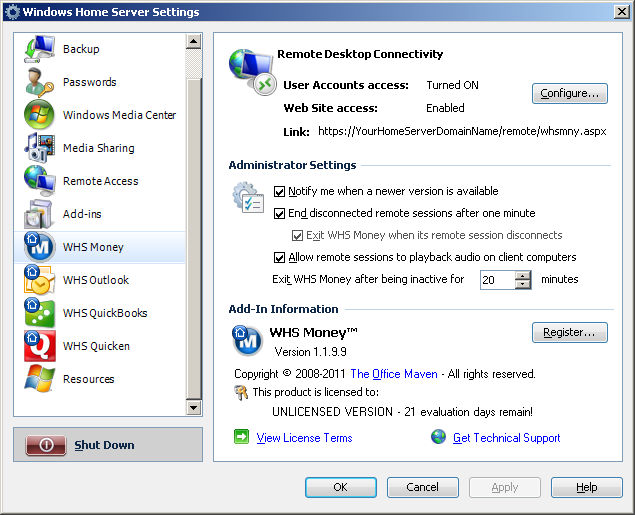Viewport: 635px width, 515px height.
Task: Click the Media Sharing icon
Action: (x=39, y=148)
